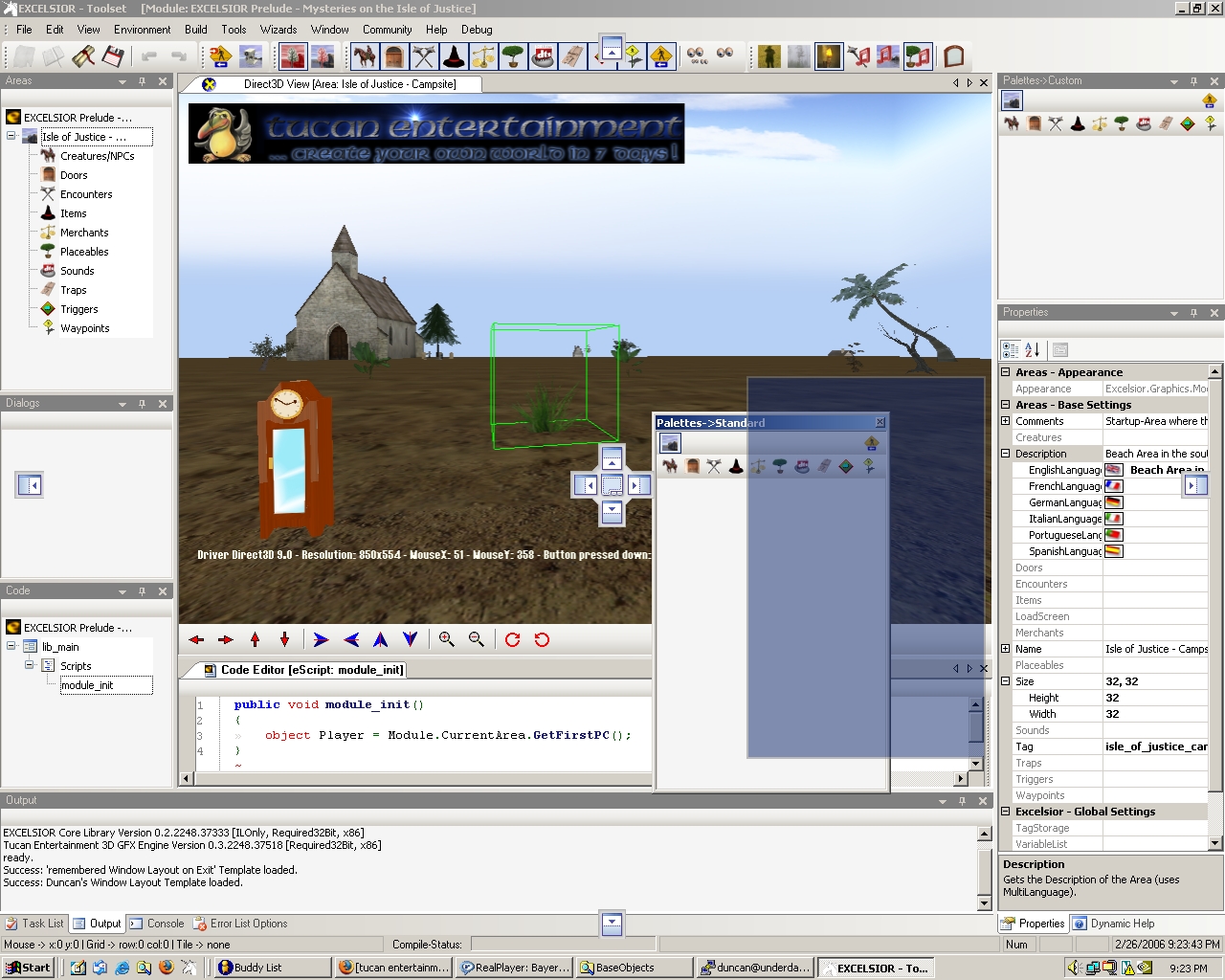Viewport: 1225px width, 980px height.
Task: Toggle auto-hide pin on Dialogs panel
Action: point(142,404)
